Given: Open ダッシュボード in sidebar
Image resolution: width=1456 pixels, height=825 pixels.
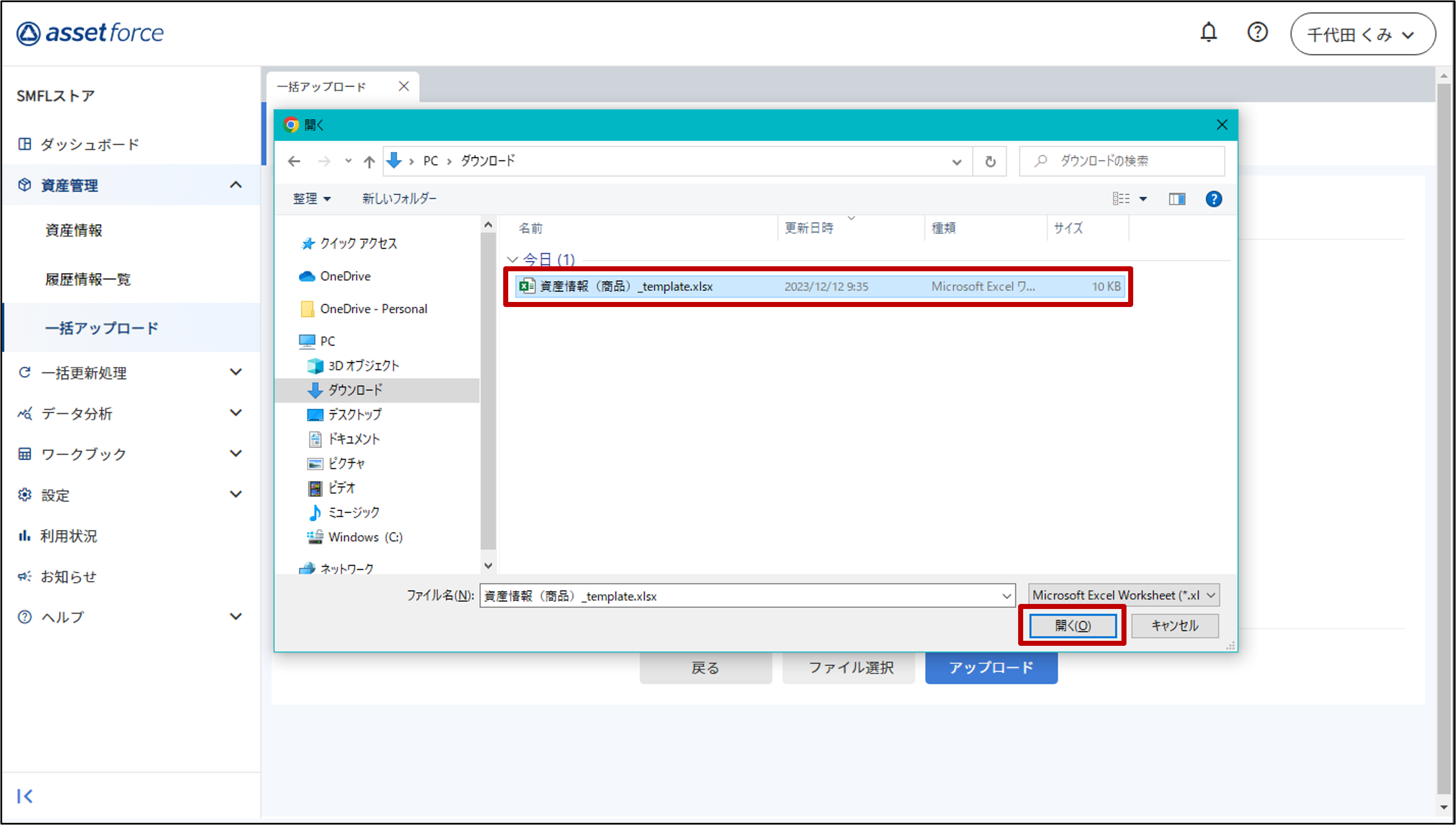Looking at the screenshot, I should tap(89, 145).
